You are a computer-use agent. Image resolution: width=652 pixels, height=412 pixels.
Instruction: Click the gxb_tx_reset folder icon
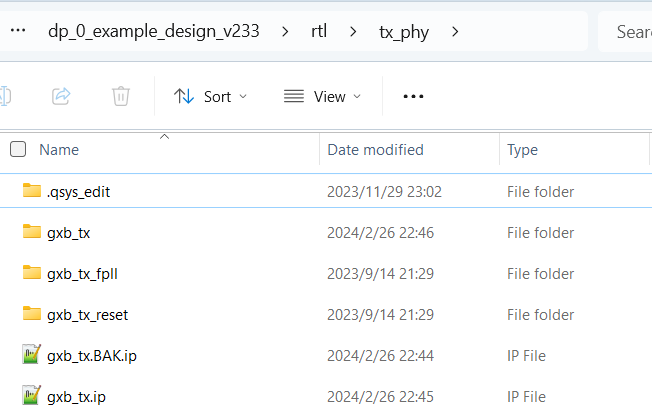click(x=31, y=314)
